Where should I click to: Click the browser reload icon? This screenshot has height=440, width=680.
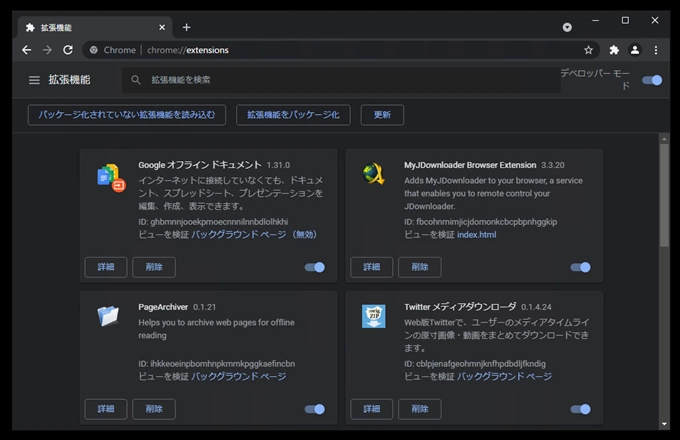[69, 50]
